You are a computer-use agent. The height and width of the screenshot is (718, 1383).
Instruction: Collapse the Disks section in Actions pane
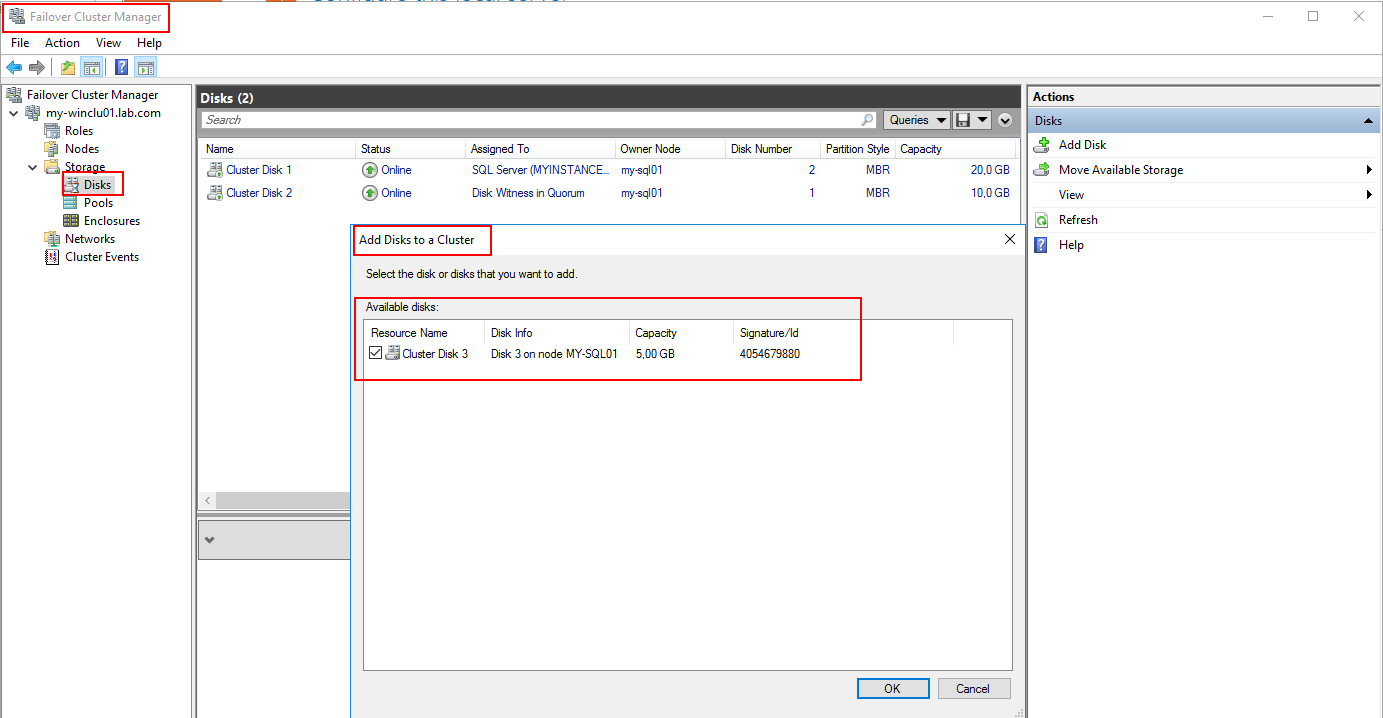click(x=1368, y=121)
